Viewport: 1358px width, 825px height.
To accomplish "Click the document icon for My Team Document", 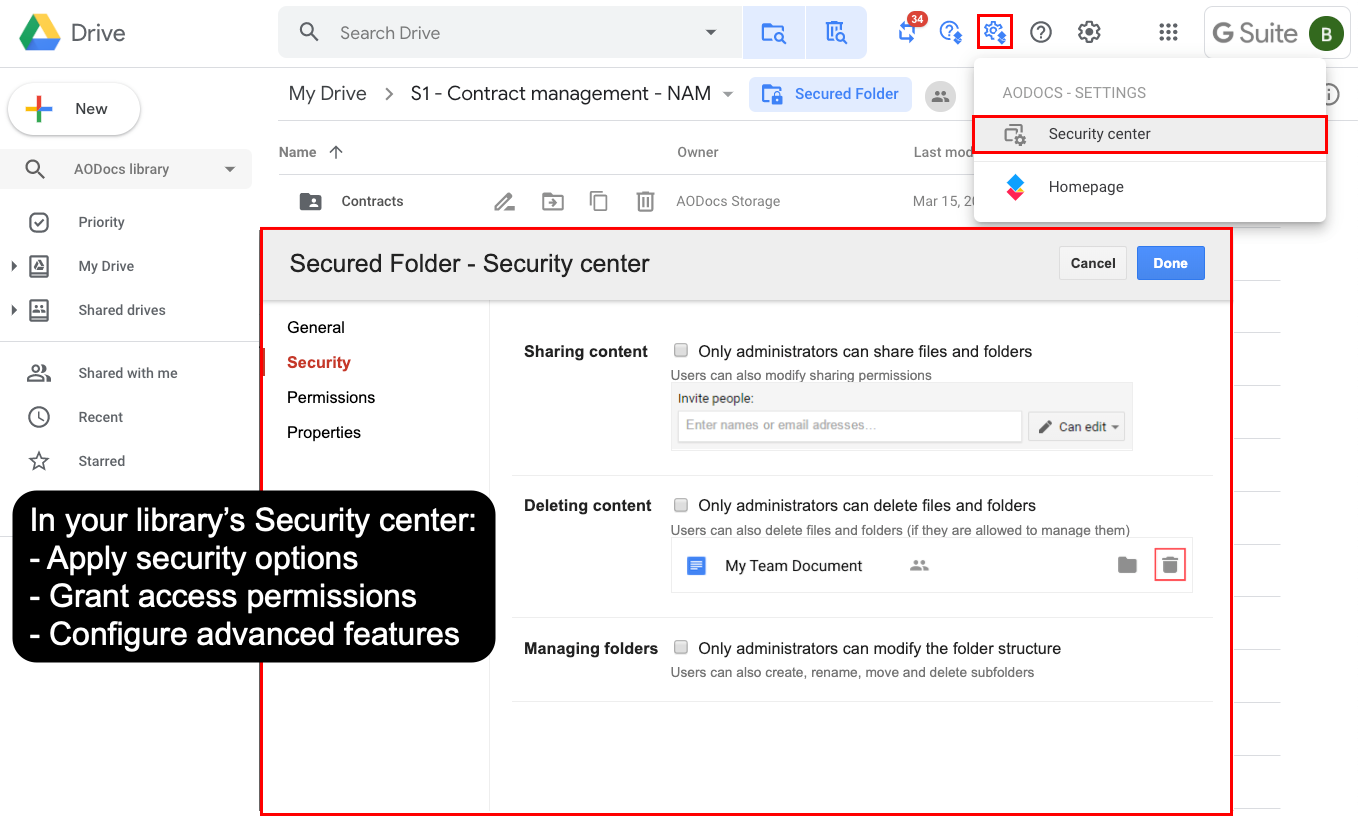I will pyautogui.click(x=696, y=565).
